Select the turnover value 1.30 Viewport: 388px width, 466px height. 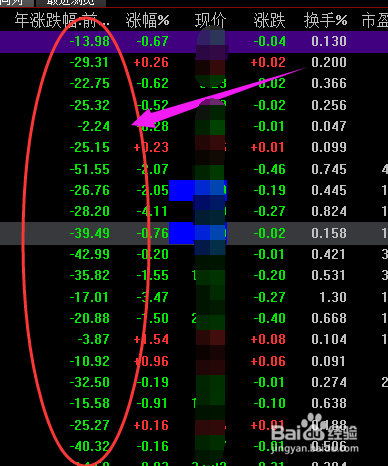tap(333, 297)
